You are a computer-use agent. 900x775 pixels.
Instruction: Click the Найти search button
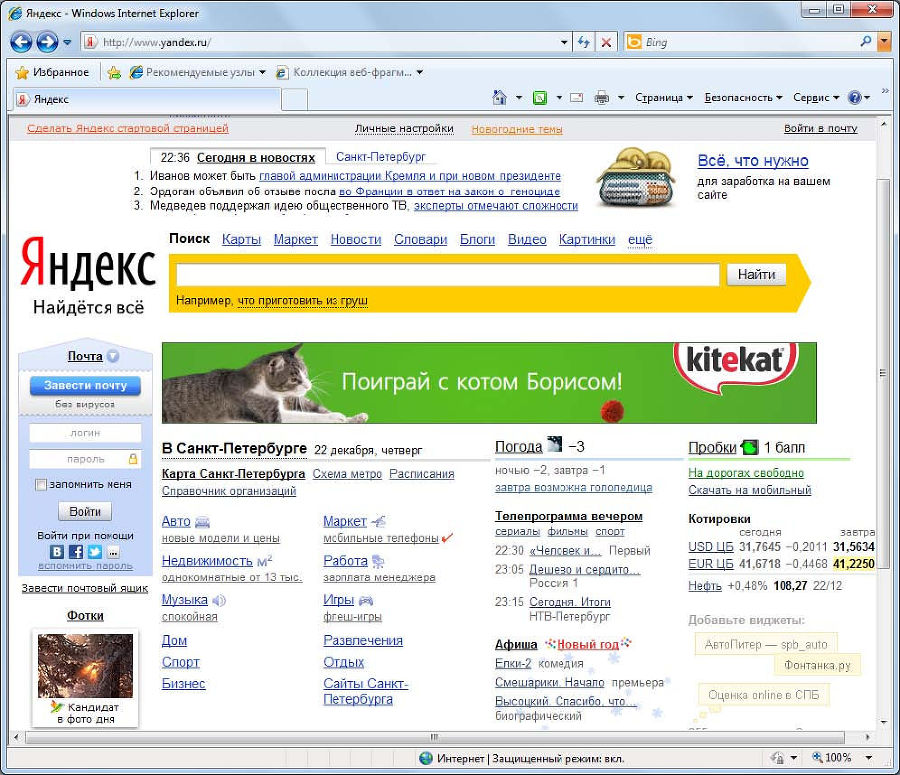[x=756, y=274]
